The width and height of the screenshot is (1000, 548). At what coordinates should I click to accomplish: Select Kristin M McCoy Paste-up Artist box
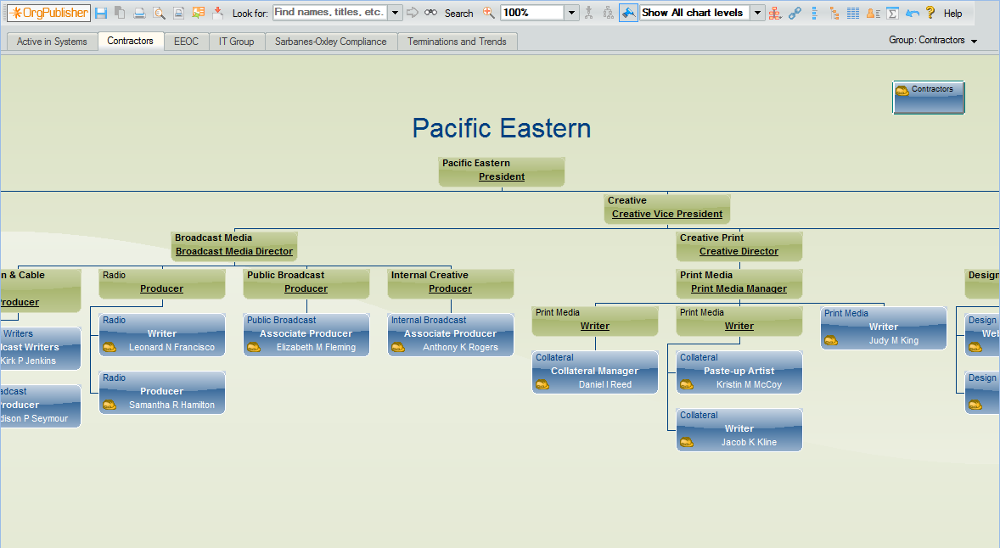click(x=739, y=372)
